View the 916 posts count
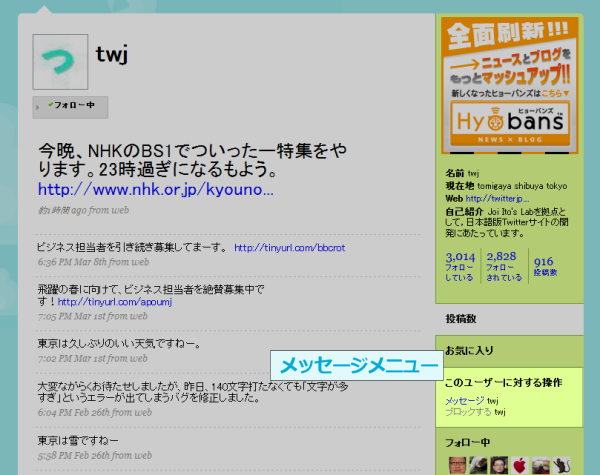The image size is (600, 475). click(545, 266)
